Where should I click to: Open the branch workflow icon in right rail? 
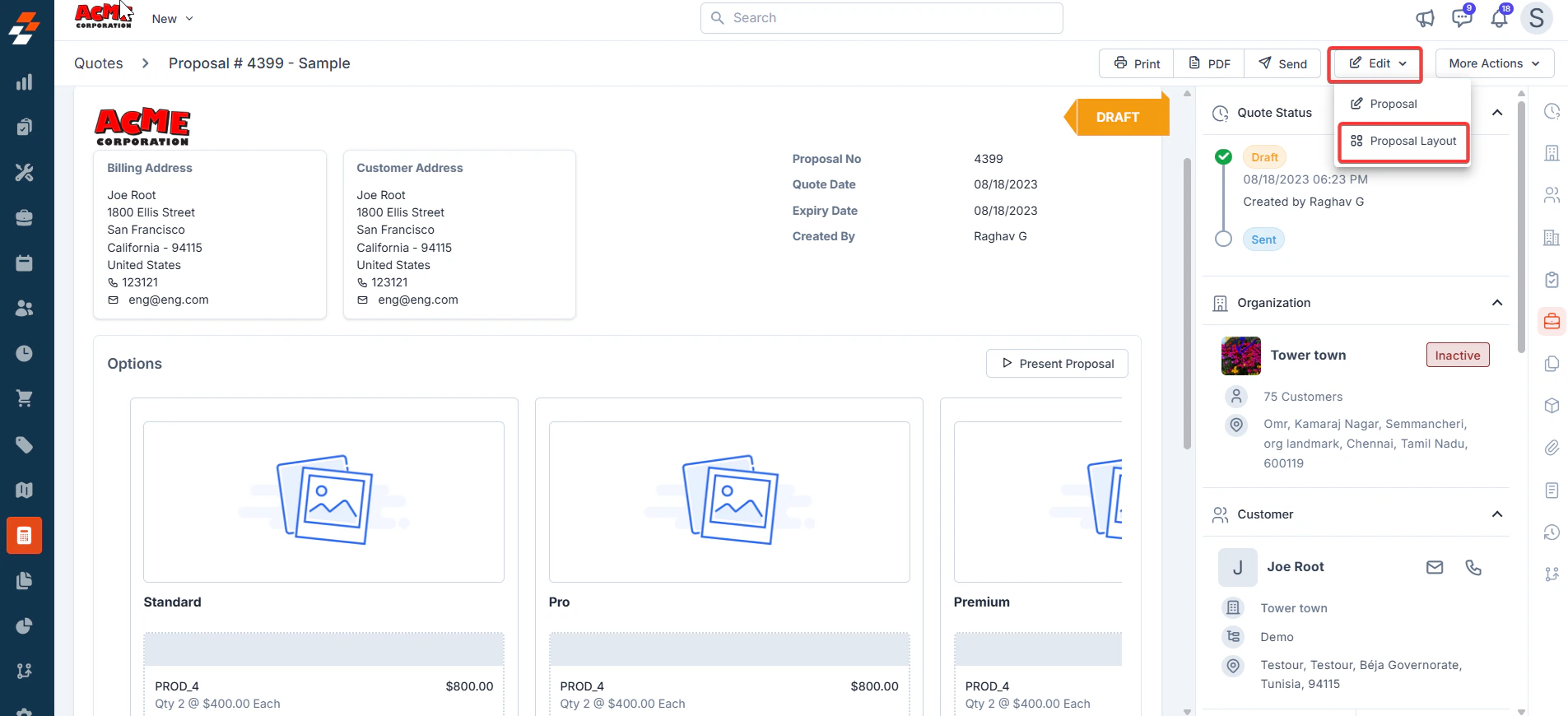coord(1552,574)
